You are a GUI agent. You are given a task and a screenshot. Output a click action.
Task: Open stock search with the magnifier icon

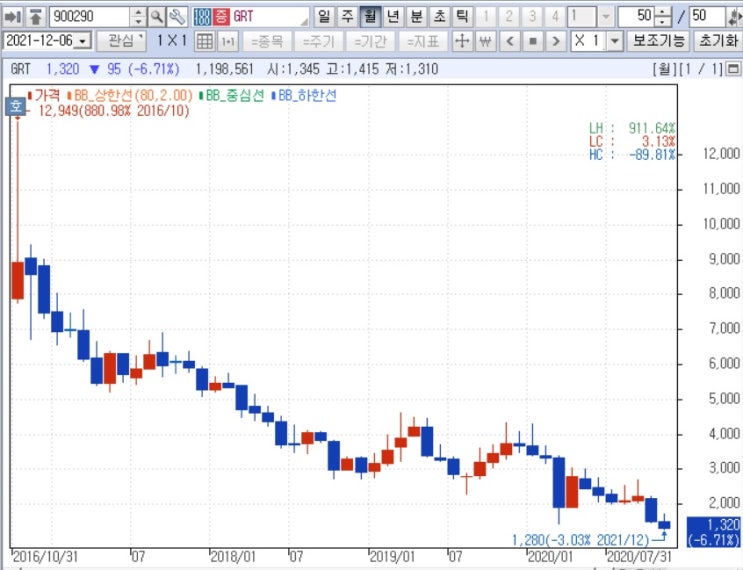pyautogui.click(x=156, y=17)
